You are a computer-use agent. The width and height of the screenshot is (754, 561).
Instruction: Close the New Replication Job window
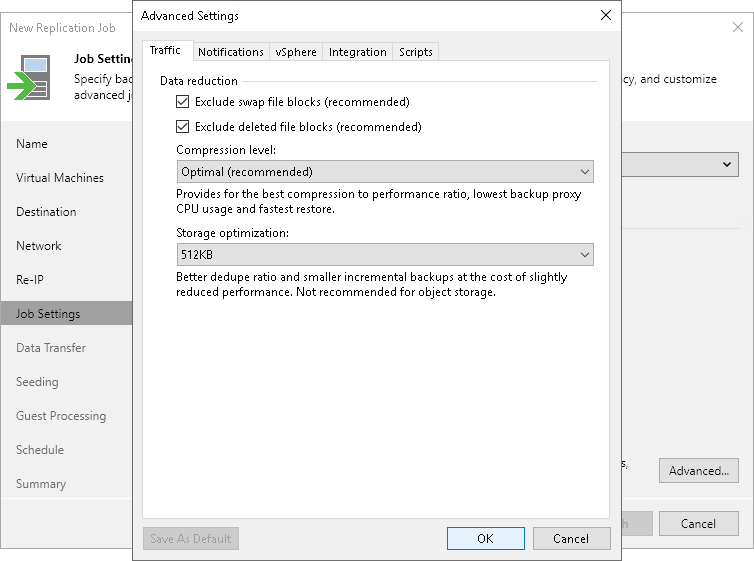click(x=738, y=27)
